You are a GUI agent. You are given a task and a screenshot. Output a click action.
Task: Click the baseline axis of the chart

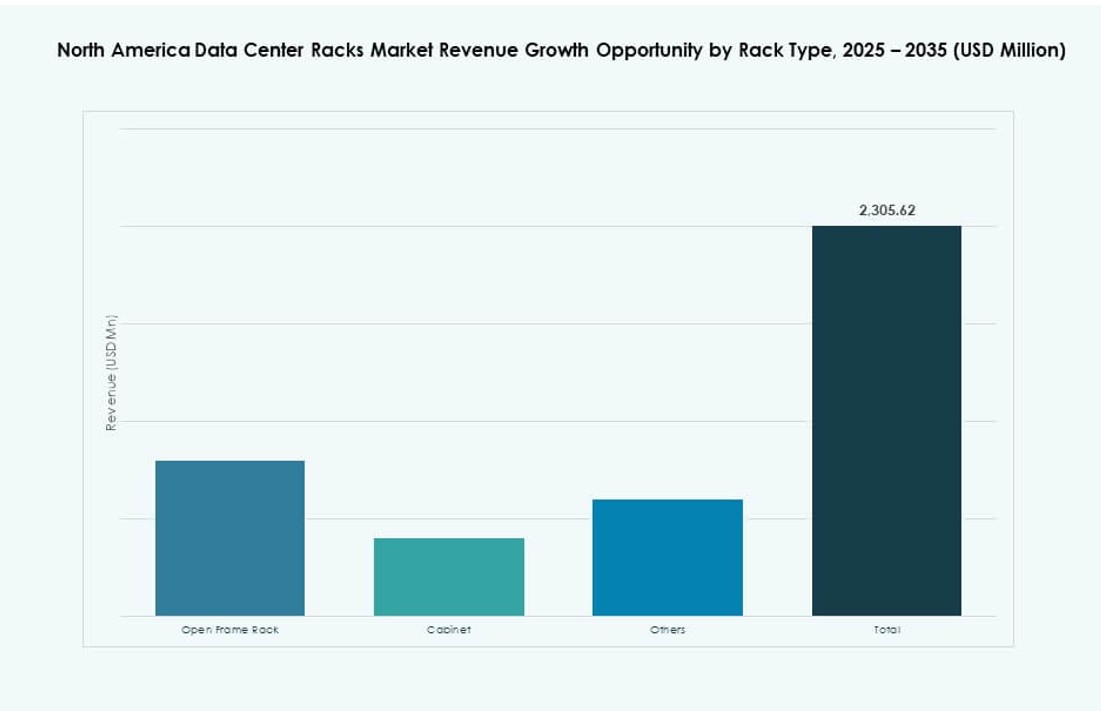550,617
